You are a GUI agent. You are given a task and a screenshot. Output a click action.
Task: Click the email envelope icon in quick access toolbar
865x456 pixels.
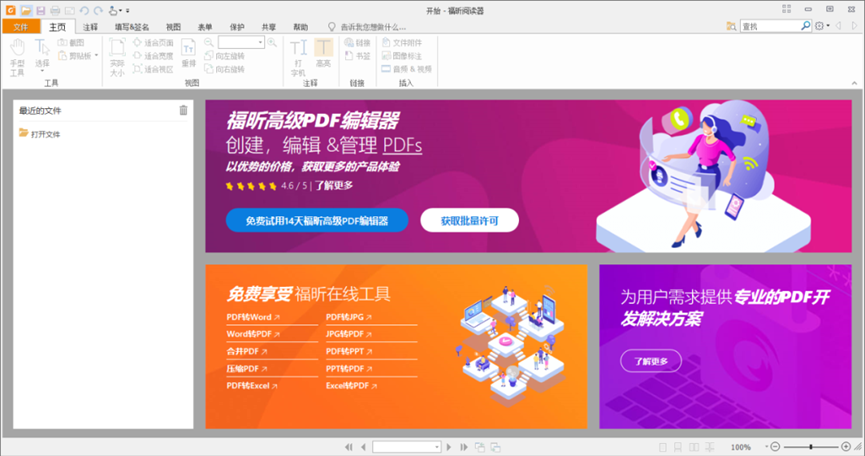click(70, 10)
